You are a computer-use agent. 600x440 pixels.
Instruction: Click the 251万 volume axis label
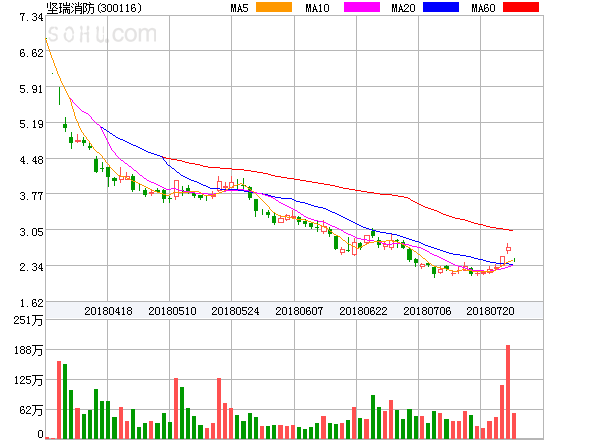tap(28, 320)
